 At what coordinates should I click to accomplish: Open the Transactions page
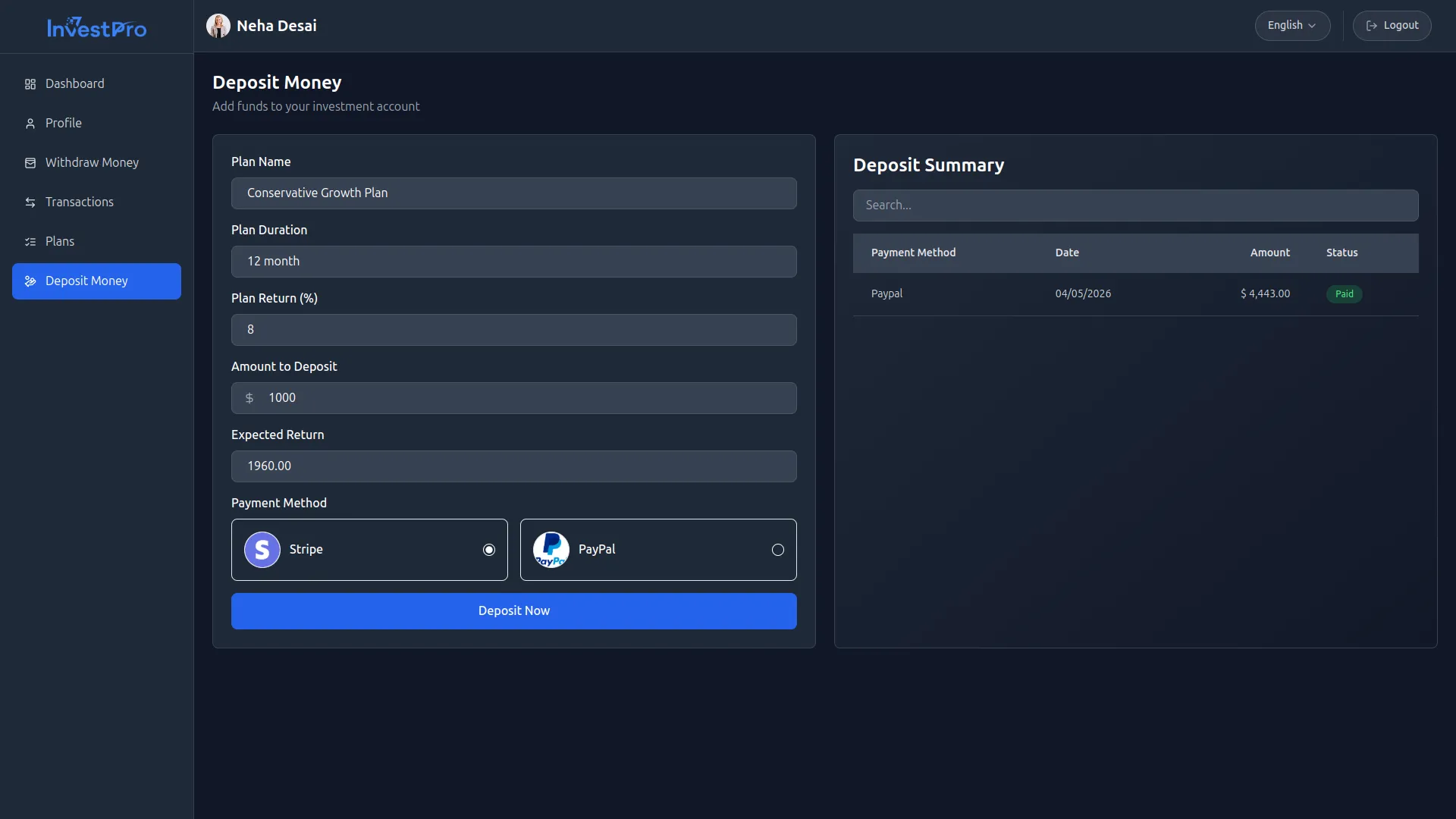(96, 202)
